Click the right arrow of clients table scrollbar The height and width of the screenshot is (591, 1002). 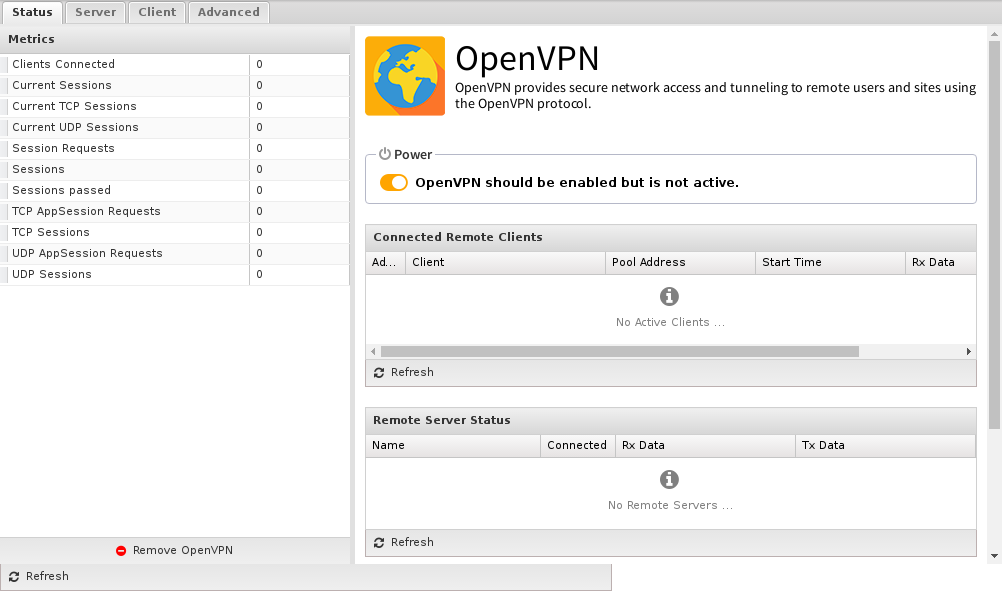pos(969,351)
